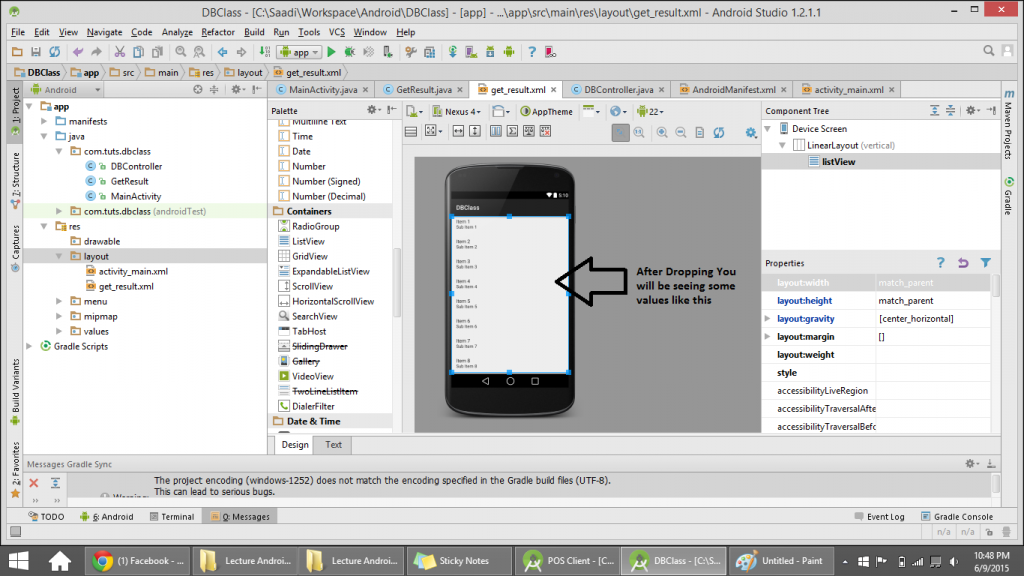
Task: Select ListView in the Palette
Action: click(x=308, y=242)
